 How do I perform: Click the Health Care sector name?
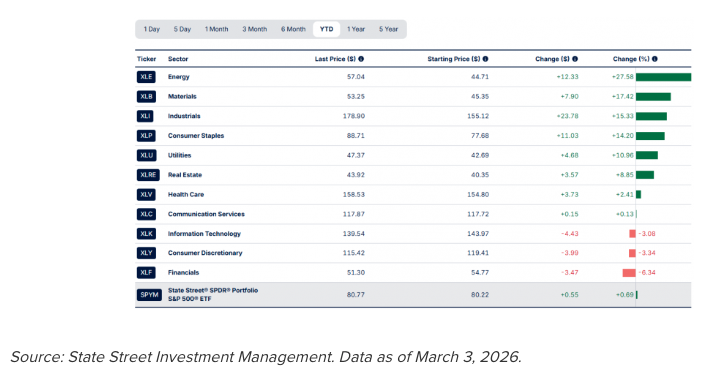186,194
